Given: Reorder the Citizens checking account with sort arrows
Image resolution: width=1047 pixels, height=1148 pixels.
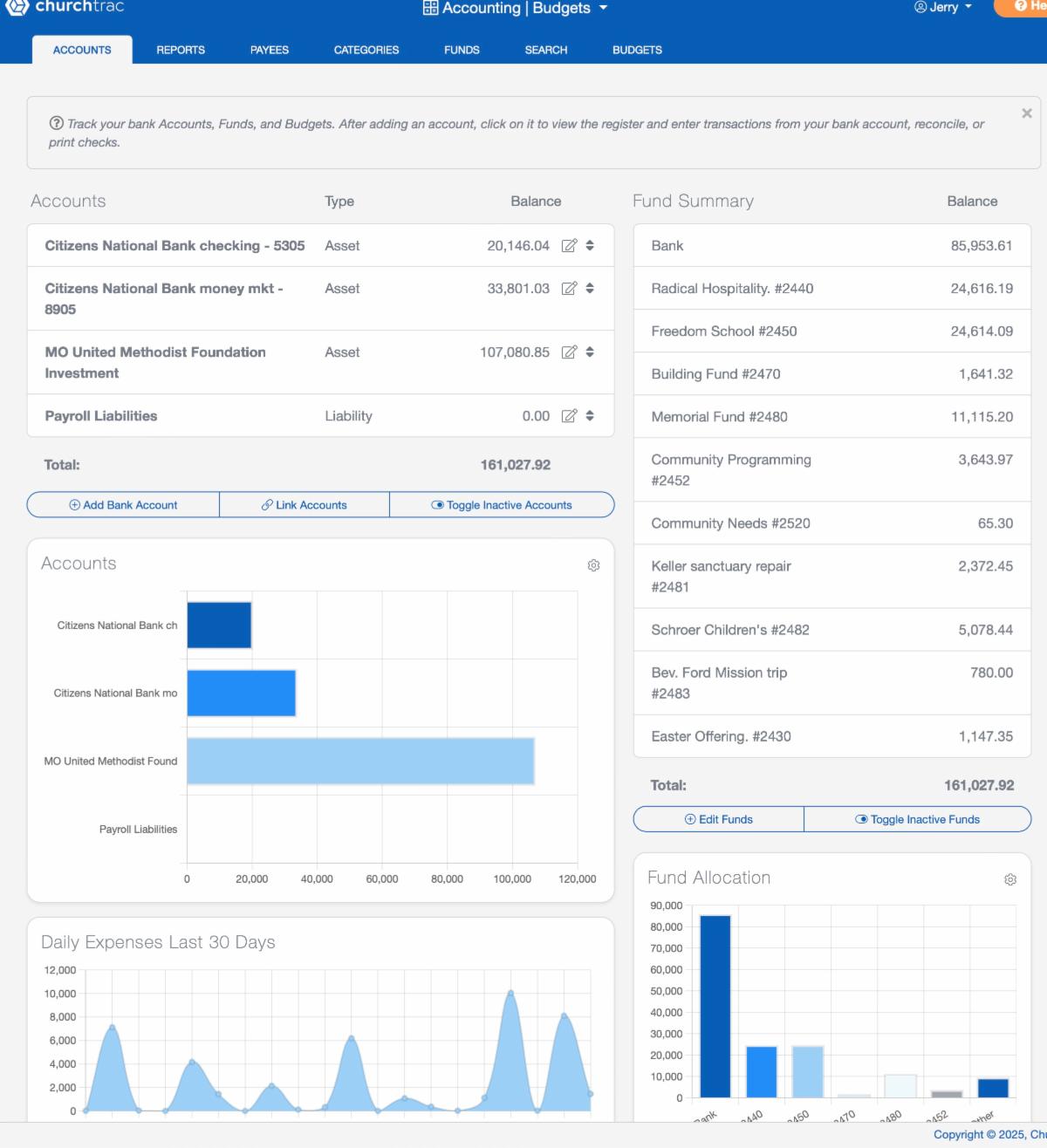Looking at the screenshot, I should pos(590,246).
